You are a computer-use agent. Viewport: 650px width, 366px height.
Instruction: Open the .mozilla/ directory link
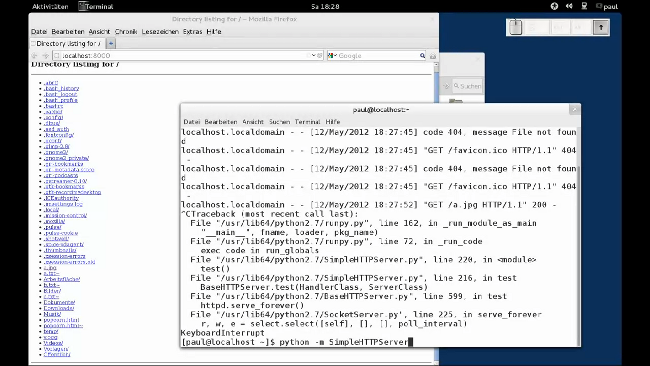(x=54, y=221)
